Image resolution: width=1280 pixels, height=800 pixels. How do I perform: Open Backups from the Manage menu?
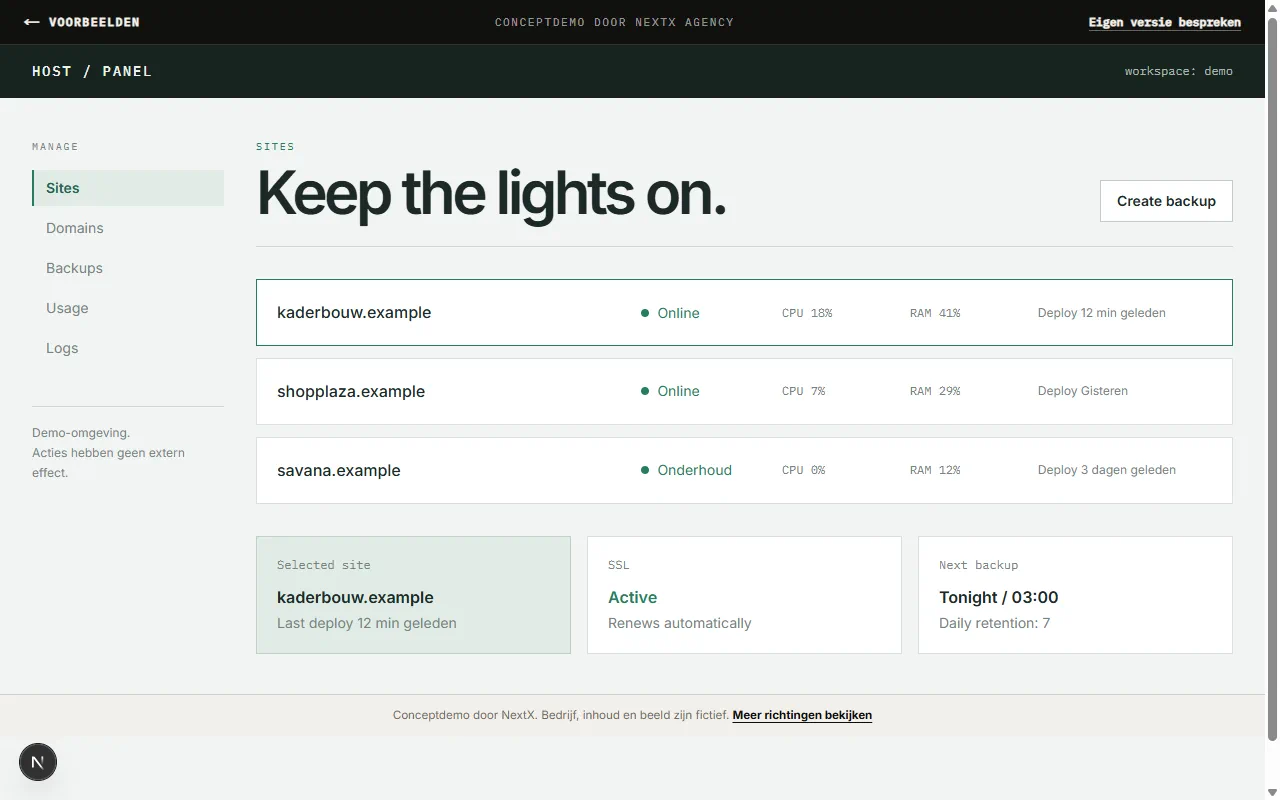(x=128, y=268)
